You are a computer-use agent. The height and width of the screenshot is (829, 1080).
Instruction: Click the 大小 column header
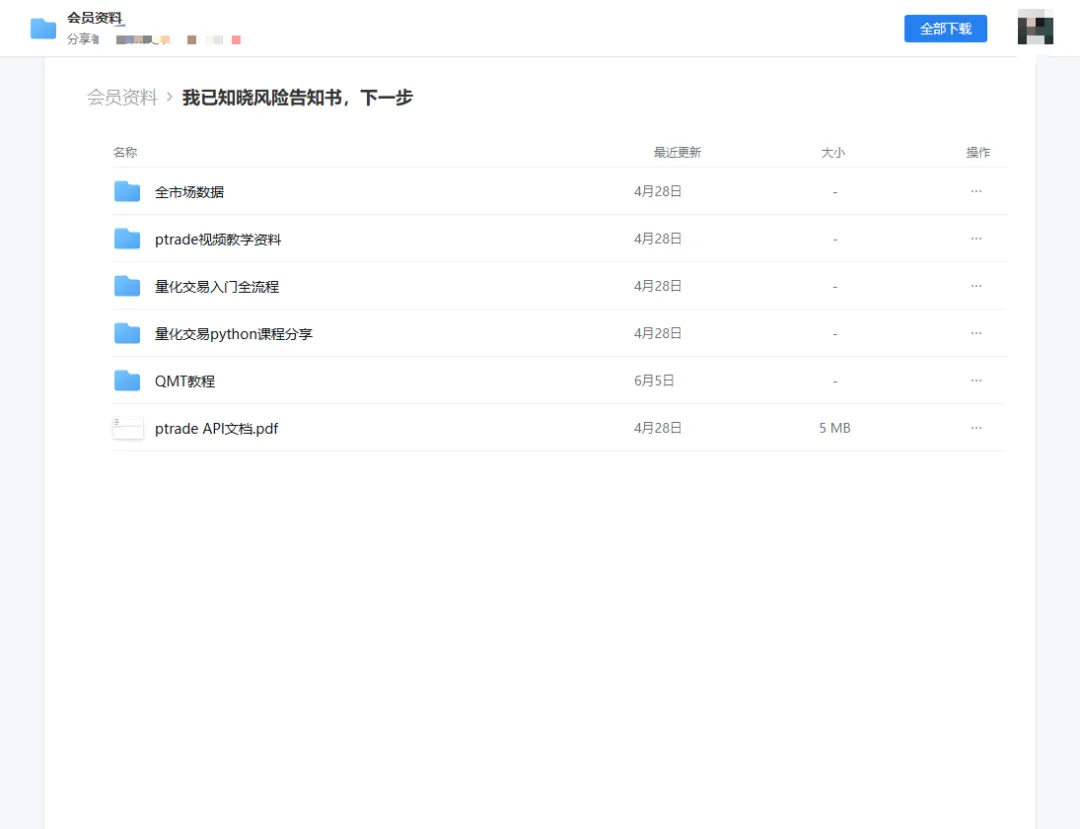(x=833, y=152)
